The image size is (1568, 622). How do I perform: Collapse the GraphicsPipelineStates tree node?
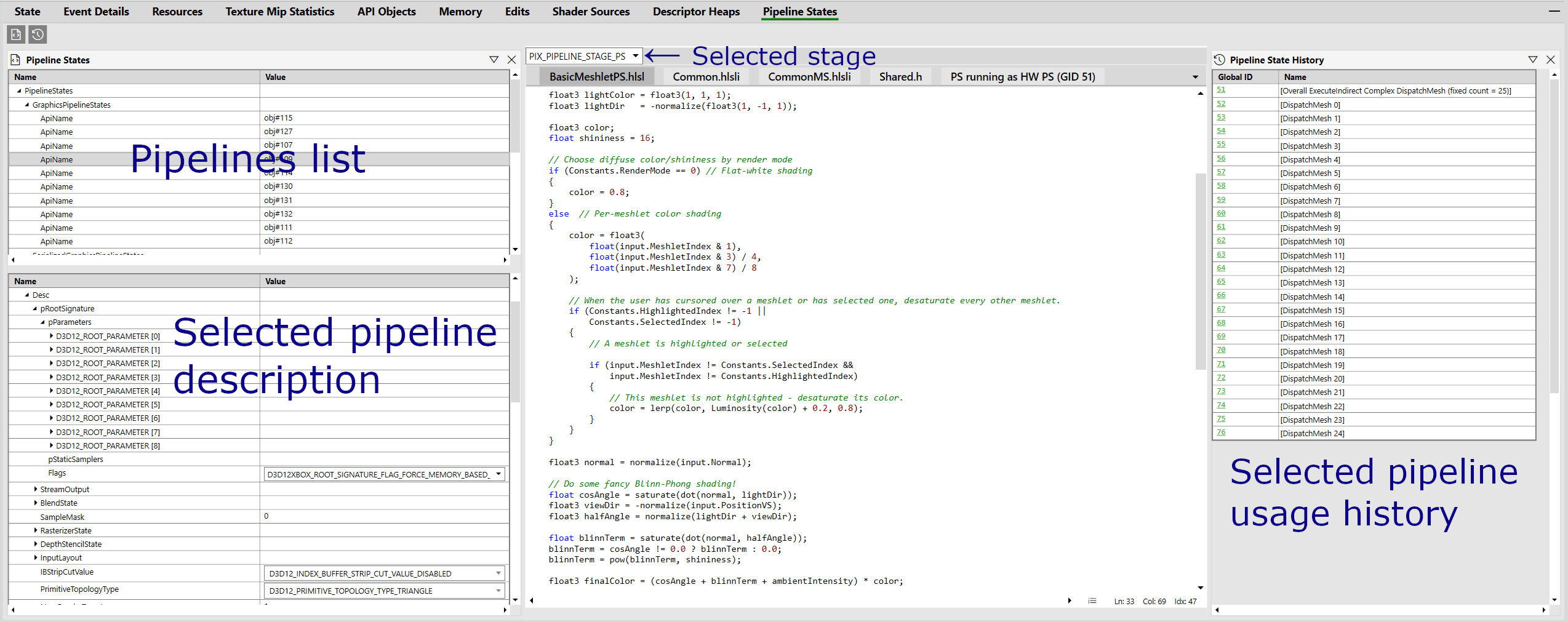pos(27,105)
